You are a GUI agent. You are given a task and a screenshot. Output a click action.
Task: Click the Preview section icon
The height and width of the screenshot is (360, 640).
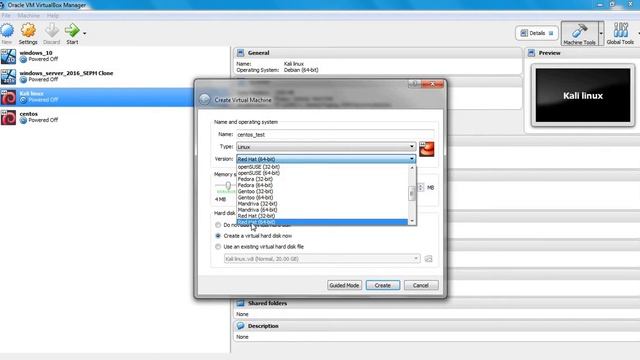point(531,53)
